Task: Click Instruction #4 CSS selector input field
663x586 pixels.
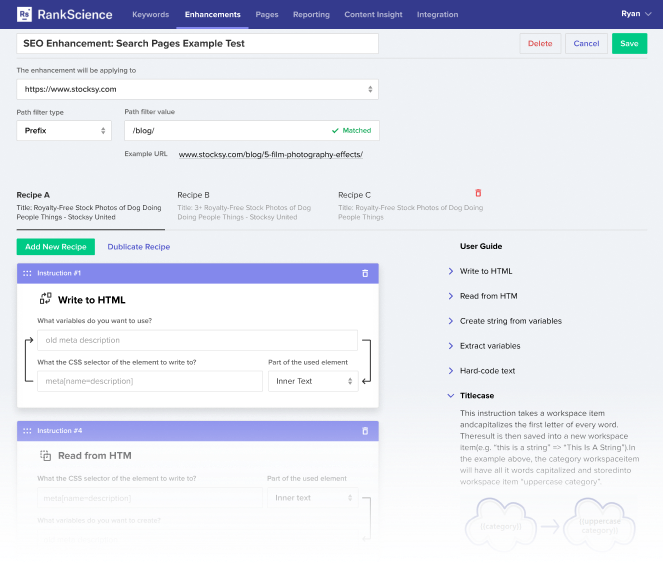Action: click(x=150, y=498)
